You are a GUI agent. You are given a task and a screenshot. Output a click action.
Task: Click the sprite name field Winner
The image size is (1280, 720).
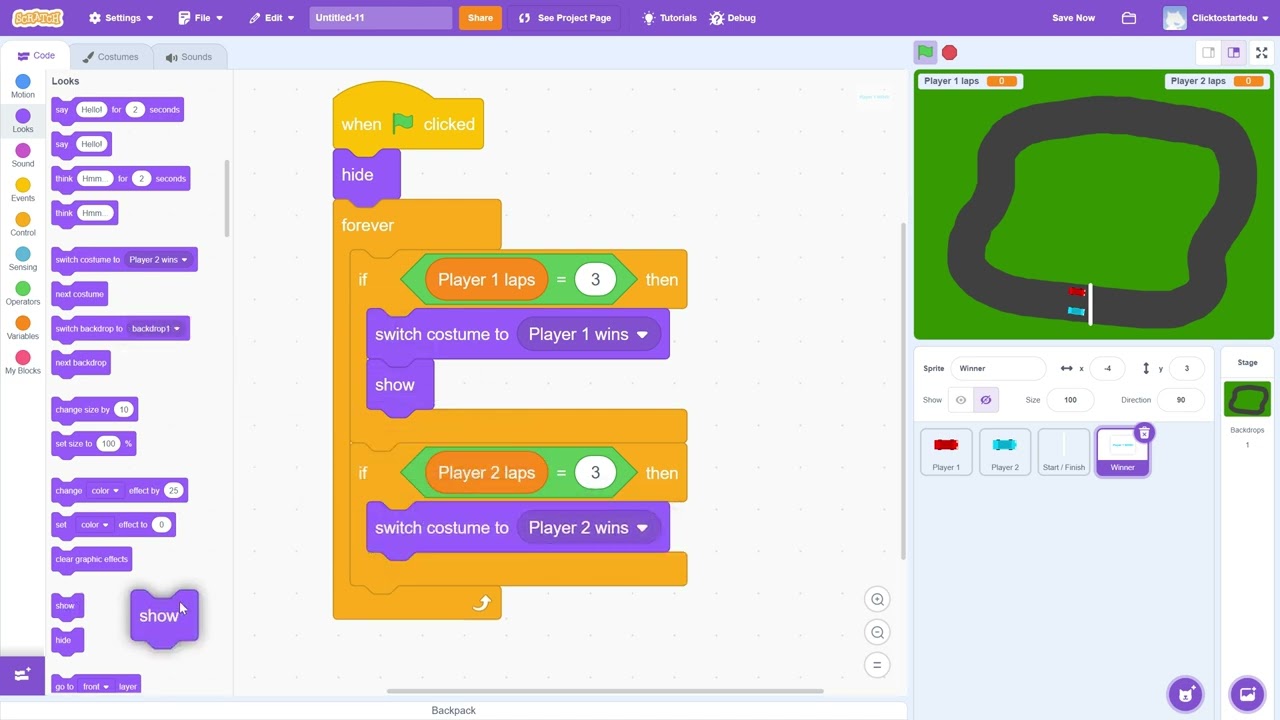[999, 369]
